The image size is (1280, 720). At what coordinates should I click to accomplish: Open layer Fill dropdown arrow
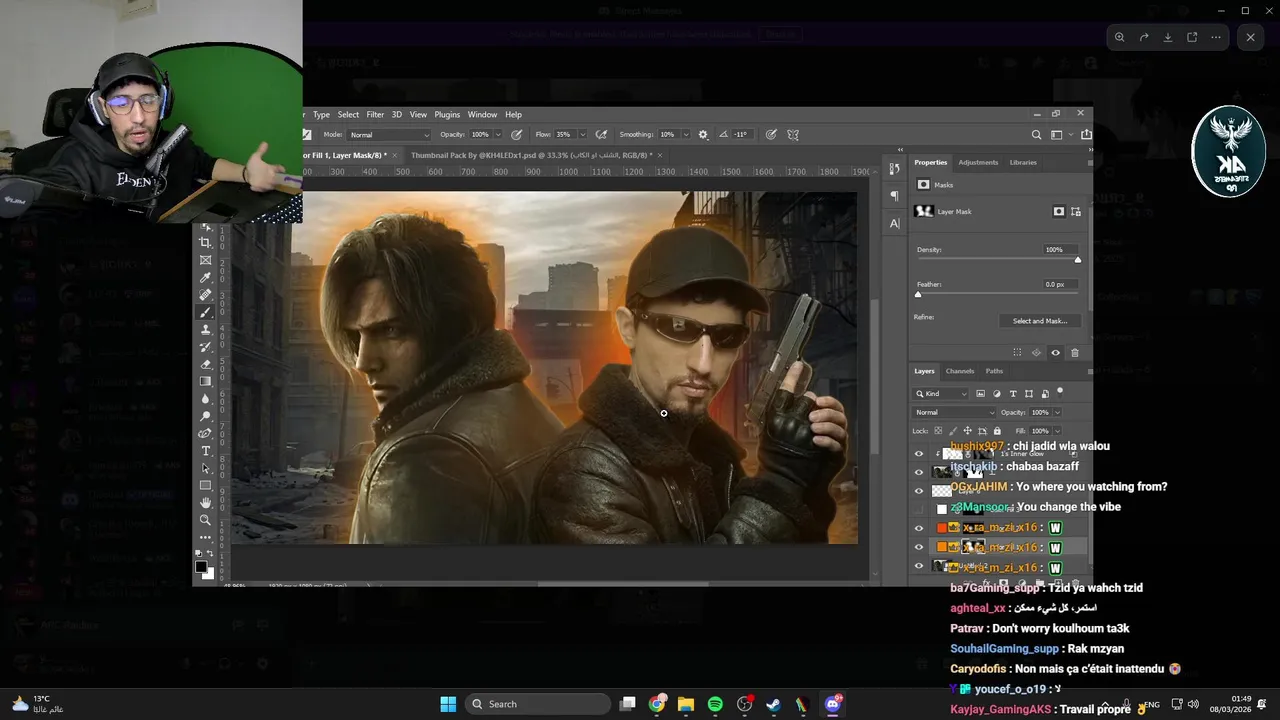coord(1057,431)
